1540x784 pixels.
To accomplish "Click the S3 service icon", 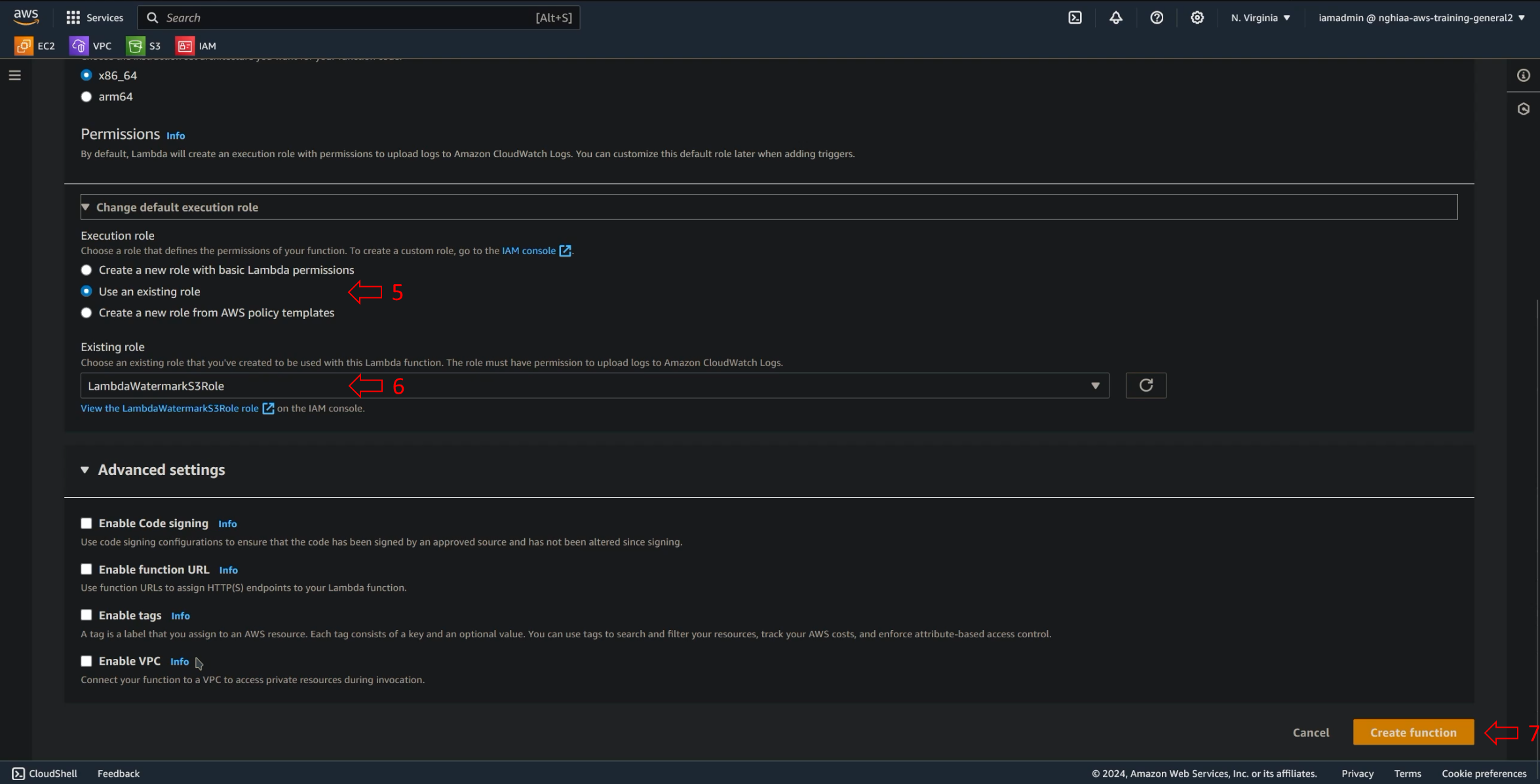I will [x=135, y=45].
